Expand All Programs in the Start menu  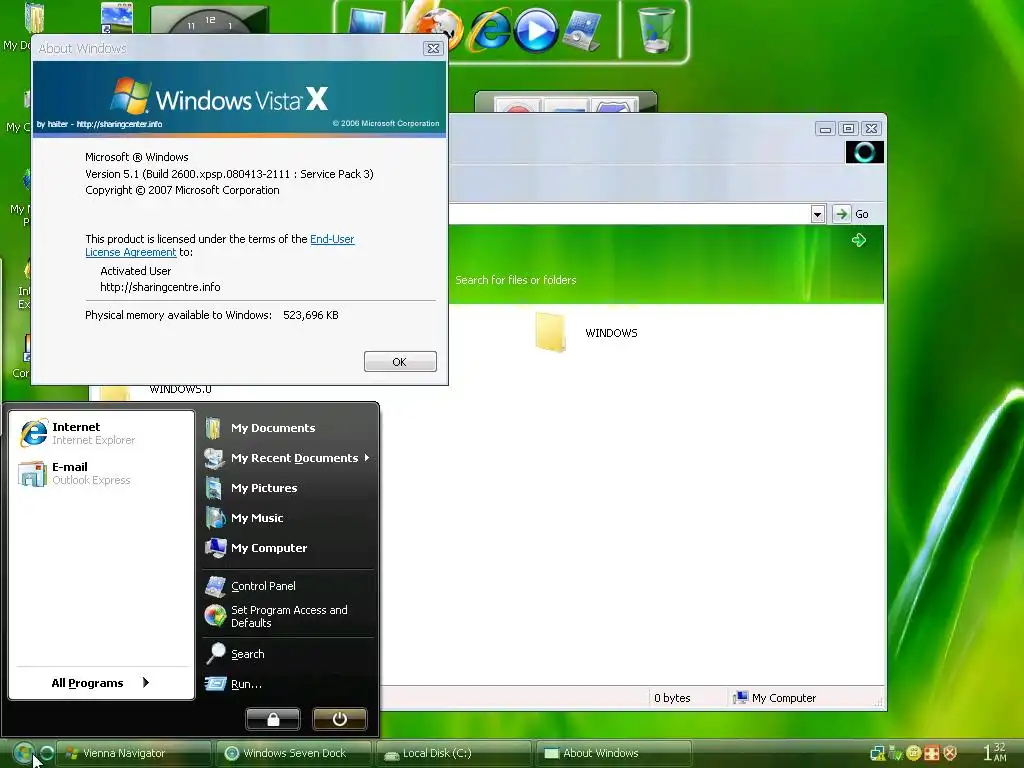[x=101, y=682]
